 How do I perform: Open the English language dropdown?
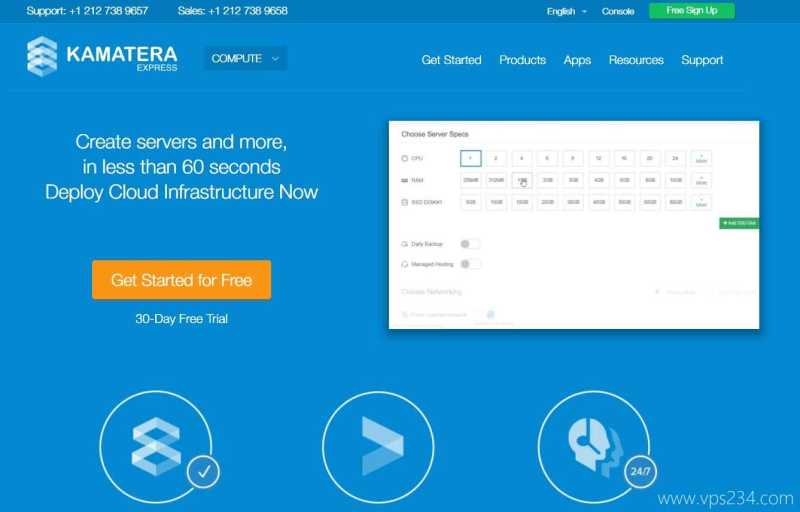[x=566, y=11]
